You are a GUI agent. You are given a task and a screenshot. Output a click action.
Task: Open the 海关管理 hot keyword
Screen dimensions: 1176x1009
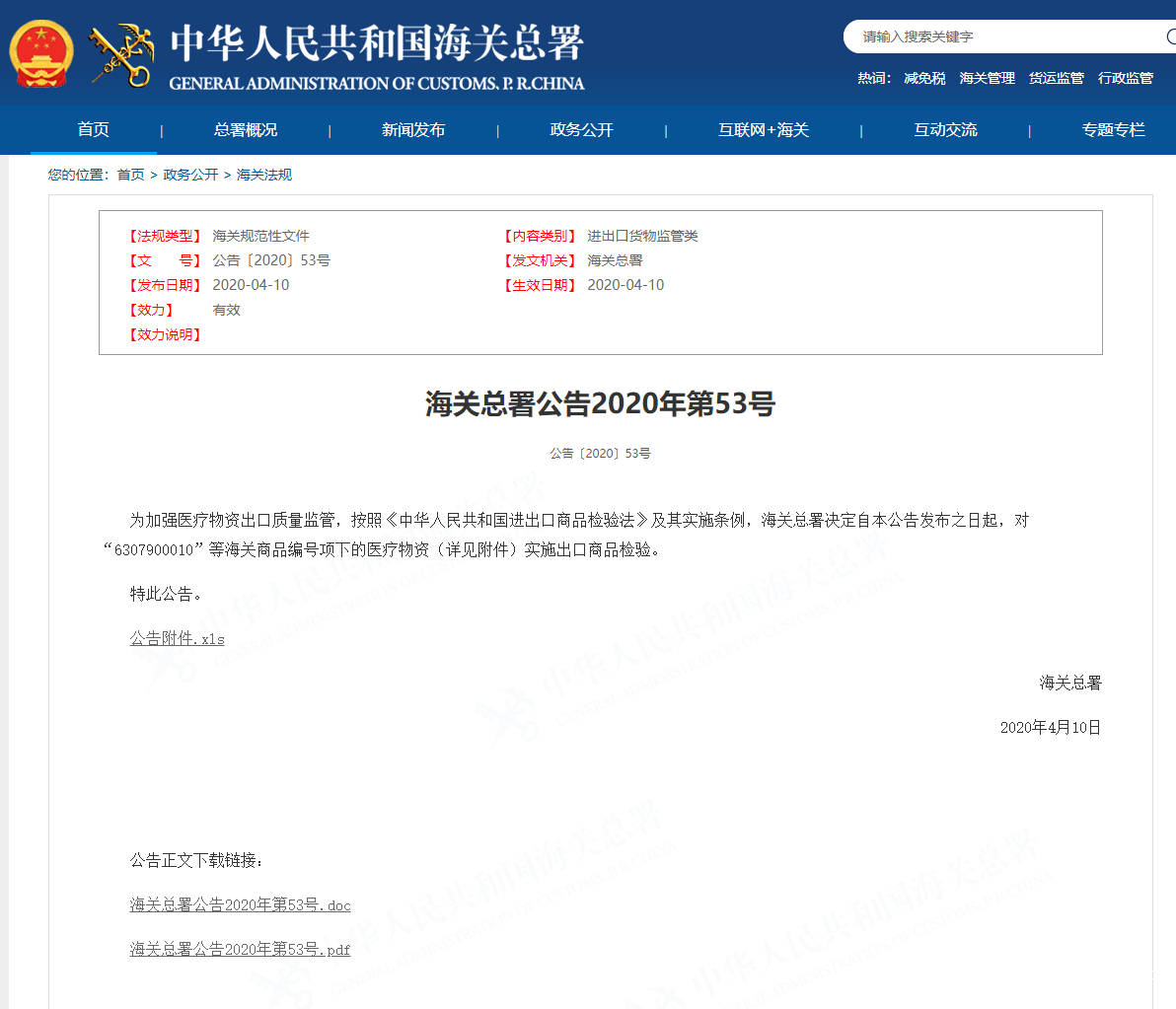click(987, 78)
